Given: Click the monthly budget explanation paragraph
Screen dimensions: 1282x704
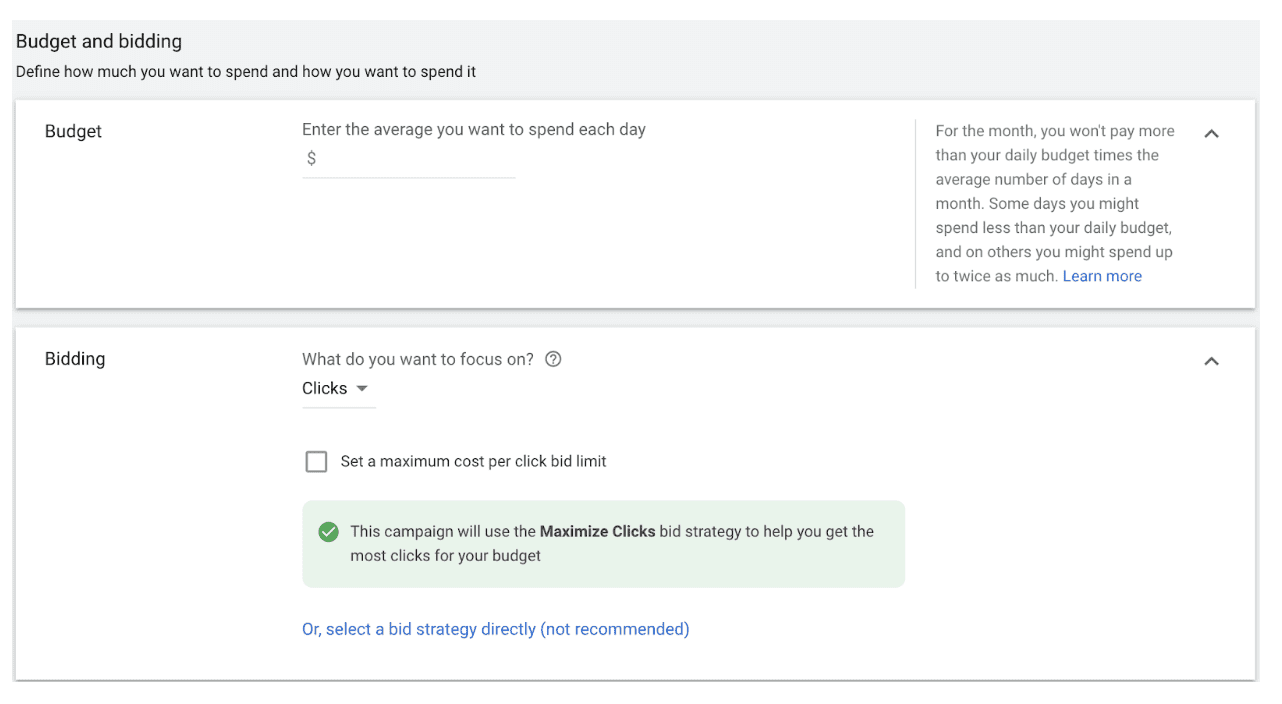Looking at the screenshot, I should [x=1055, y=203].
